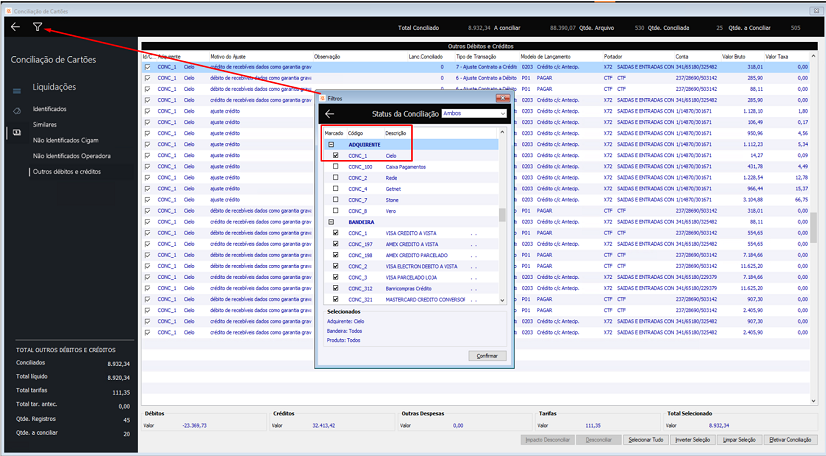Click the main table scrollbar thumb
The width and height of the screenshot is (826, 456).
[813, 227]
